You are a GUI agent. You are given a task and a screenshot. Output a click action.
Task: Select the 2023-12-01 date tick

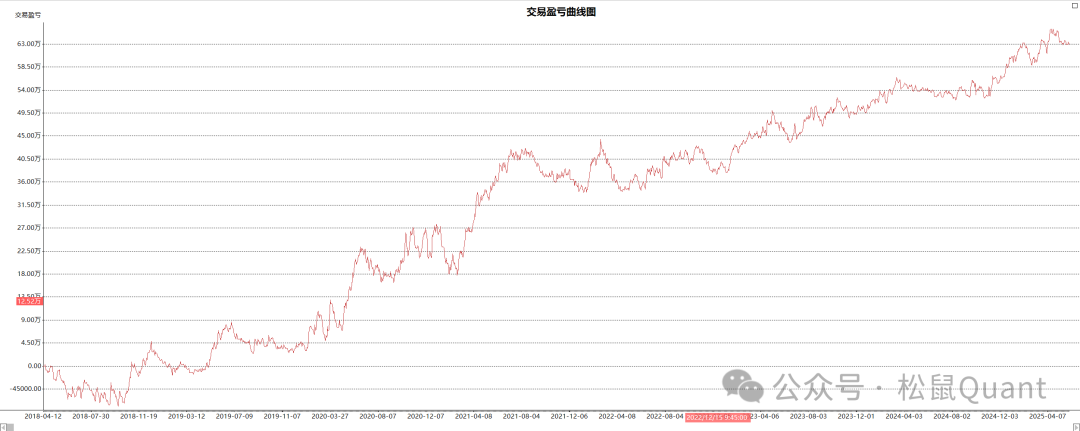click(856, 416)
